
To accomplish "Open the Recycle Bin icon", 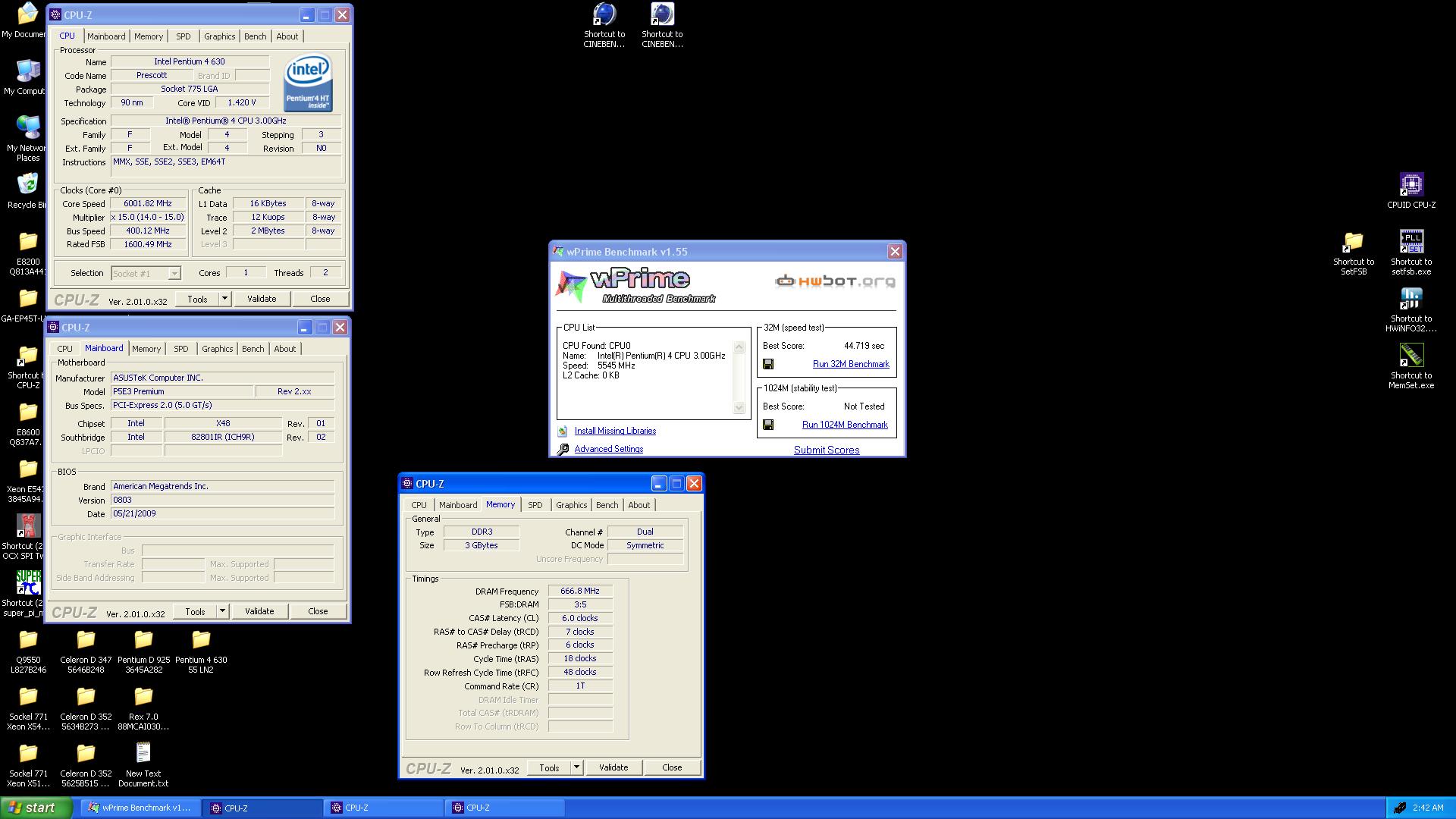I will point(28,185).
